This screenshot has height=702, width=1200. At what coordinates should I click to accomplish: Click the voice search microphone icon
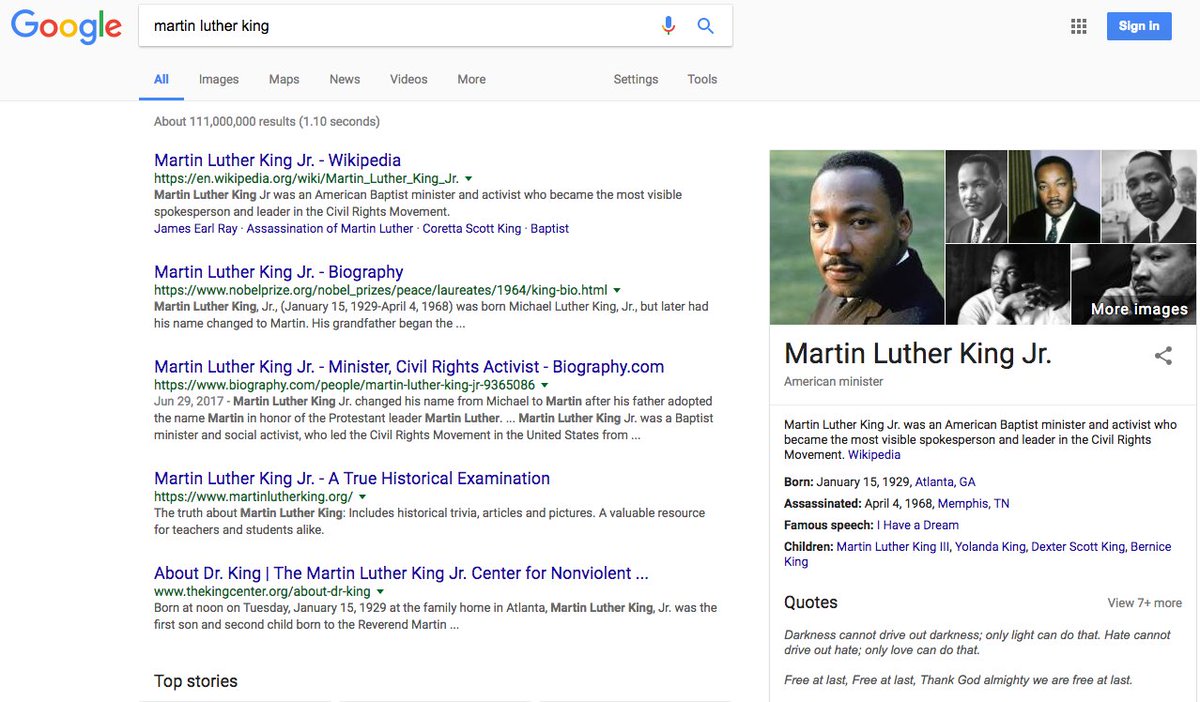[x=669, y=26]
